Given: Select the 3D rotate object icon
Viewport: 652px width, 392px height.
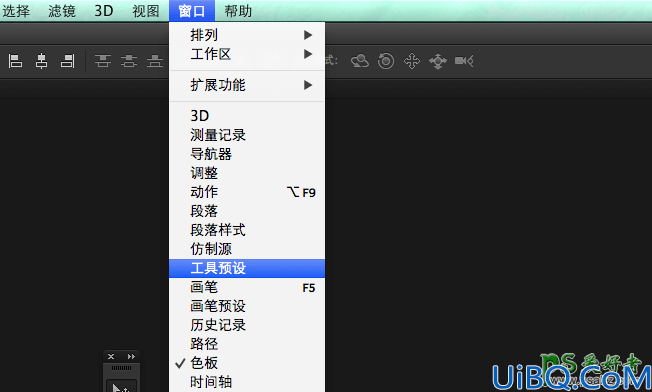Looking at the screenshot, I should pyautogui.click(x=360, y=61).
